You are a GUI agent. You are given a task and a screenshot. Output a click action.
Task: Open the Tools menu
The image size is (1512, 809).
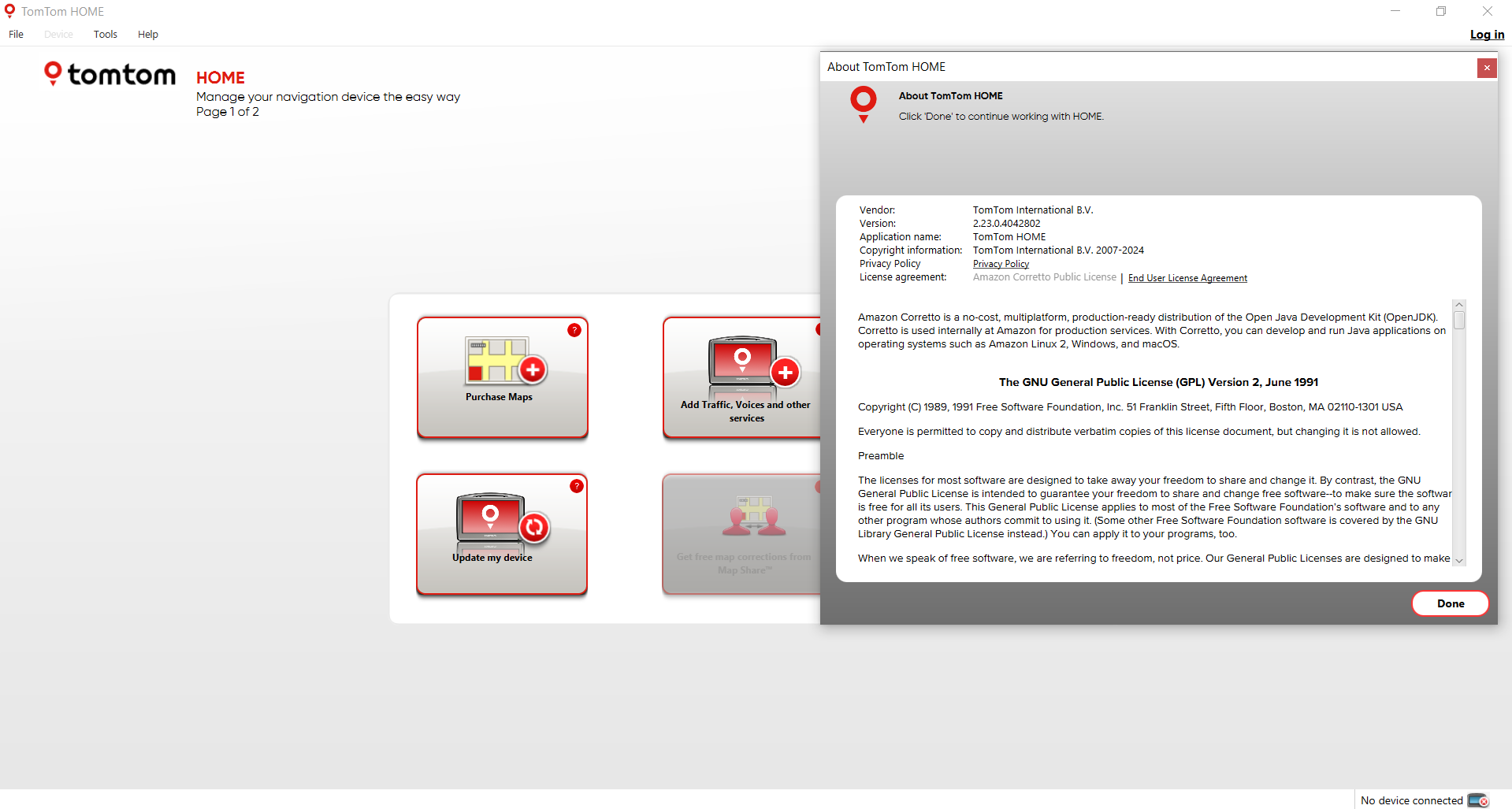[105, 34]
